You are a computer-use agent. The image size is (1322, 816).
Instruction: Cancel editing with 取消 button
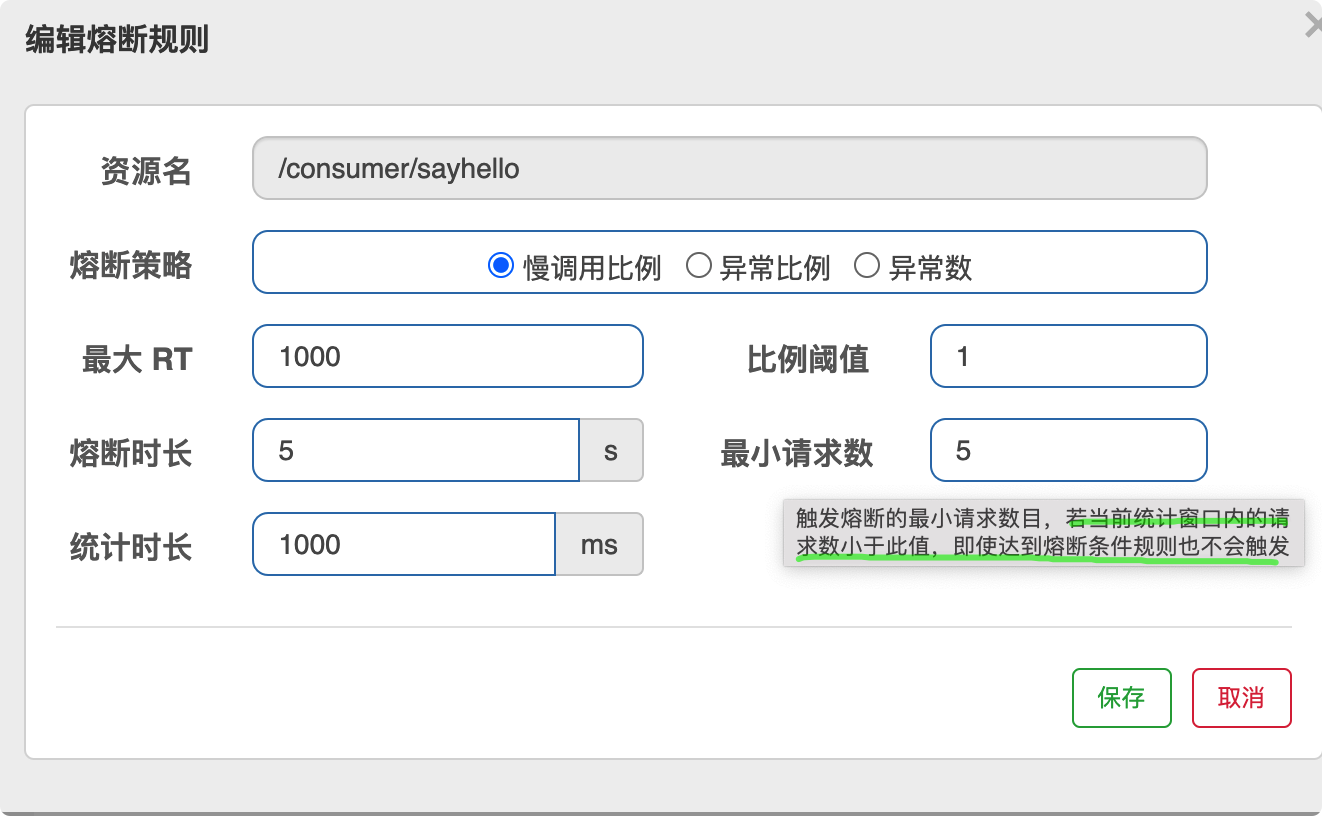pyautogui.click(x=1241, y=698)
